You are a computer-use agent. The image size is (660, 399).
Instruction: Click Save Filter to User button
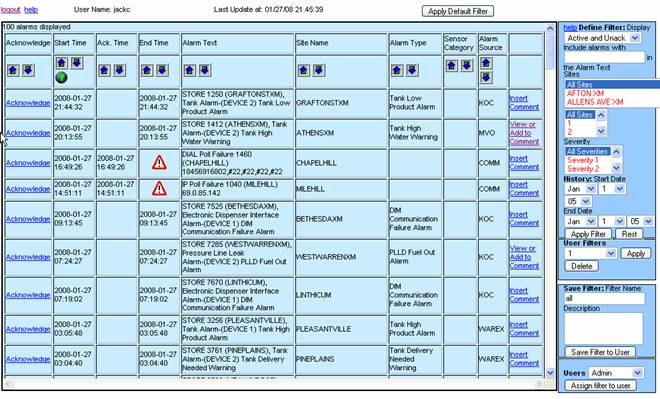(600, 352)
